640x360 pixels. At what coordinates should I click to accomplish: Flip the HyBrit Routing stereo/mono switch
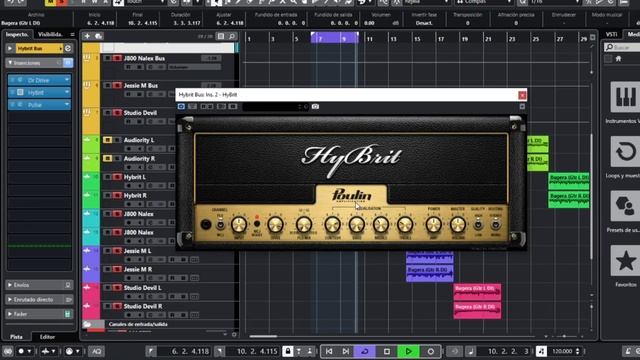496,224
